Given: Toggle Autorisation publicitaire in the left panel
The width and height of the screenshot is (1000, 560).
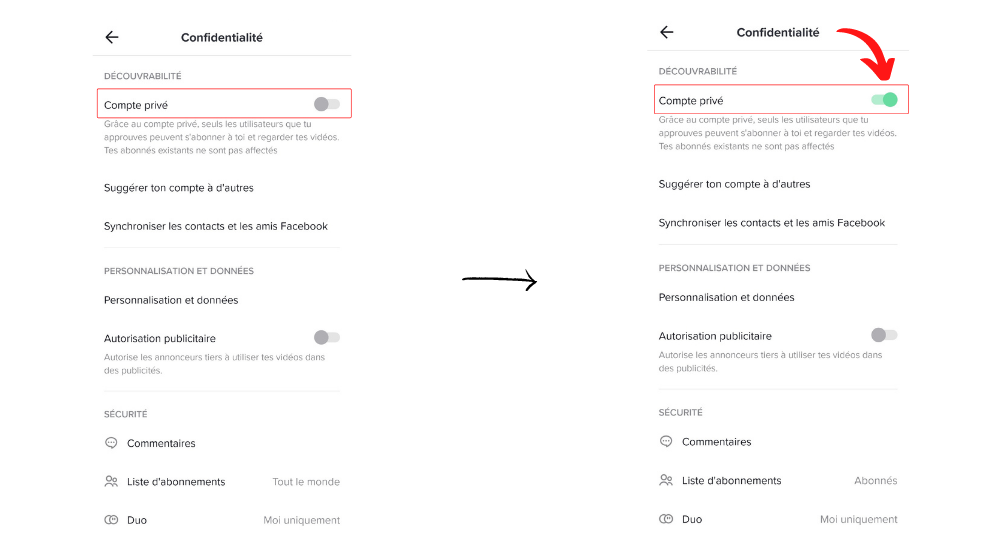Looking at the screenshot, I should point(326,338).
